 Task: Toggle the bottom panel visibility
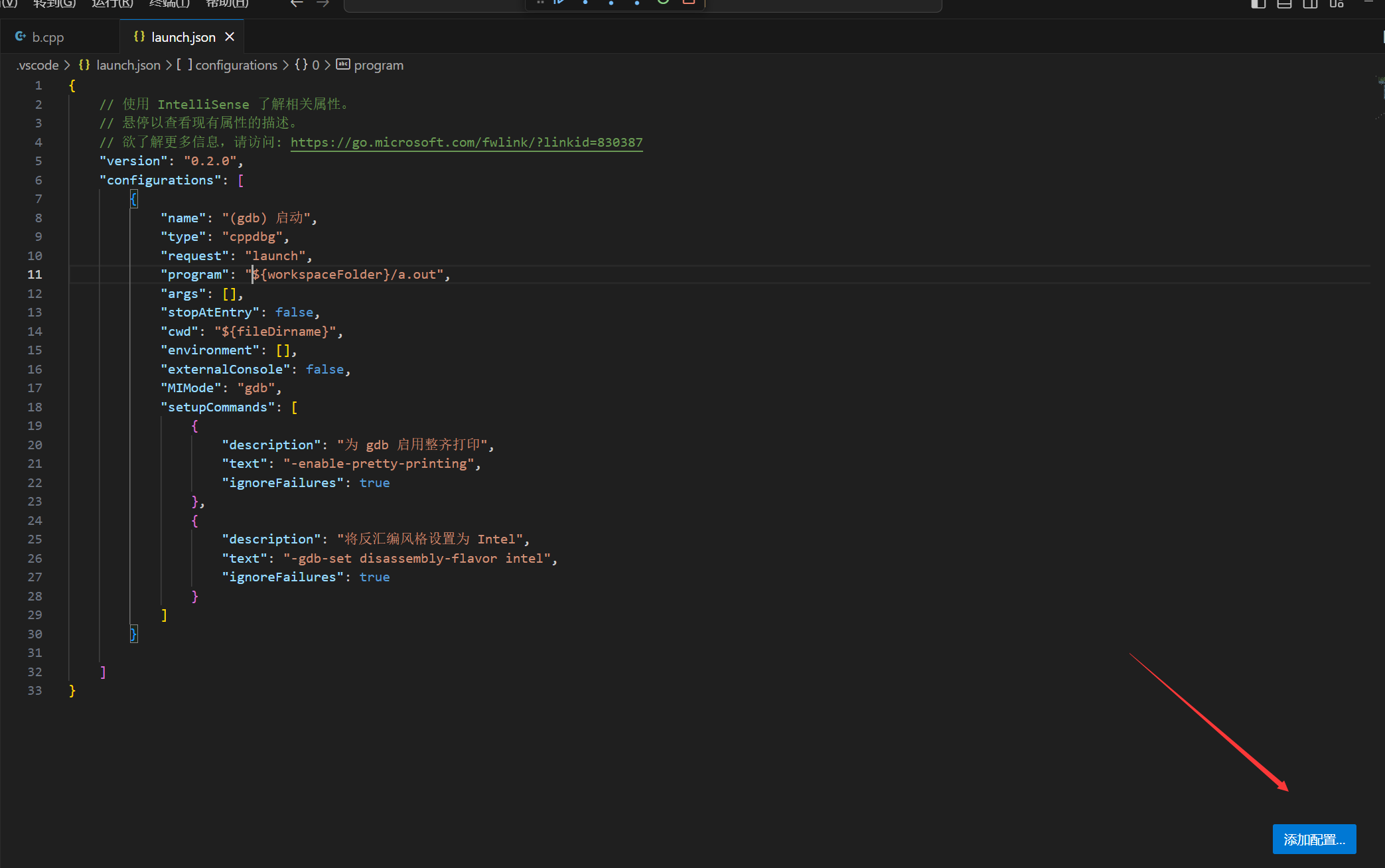tap(1284, 4)
